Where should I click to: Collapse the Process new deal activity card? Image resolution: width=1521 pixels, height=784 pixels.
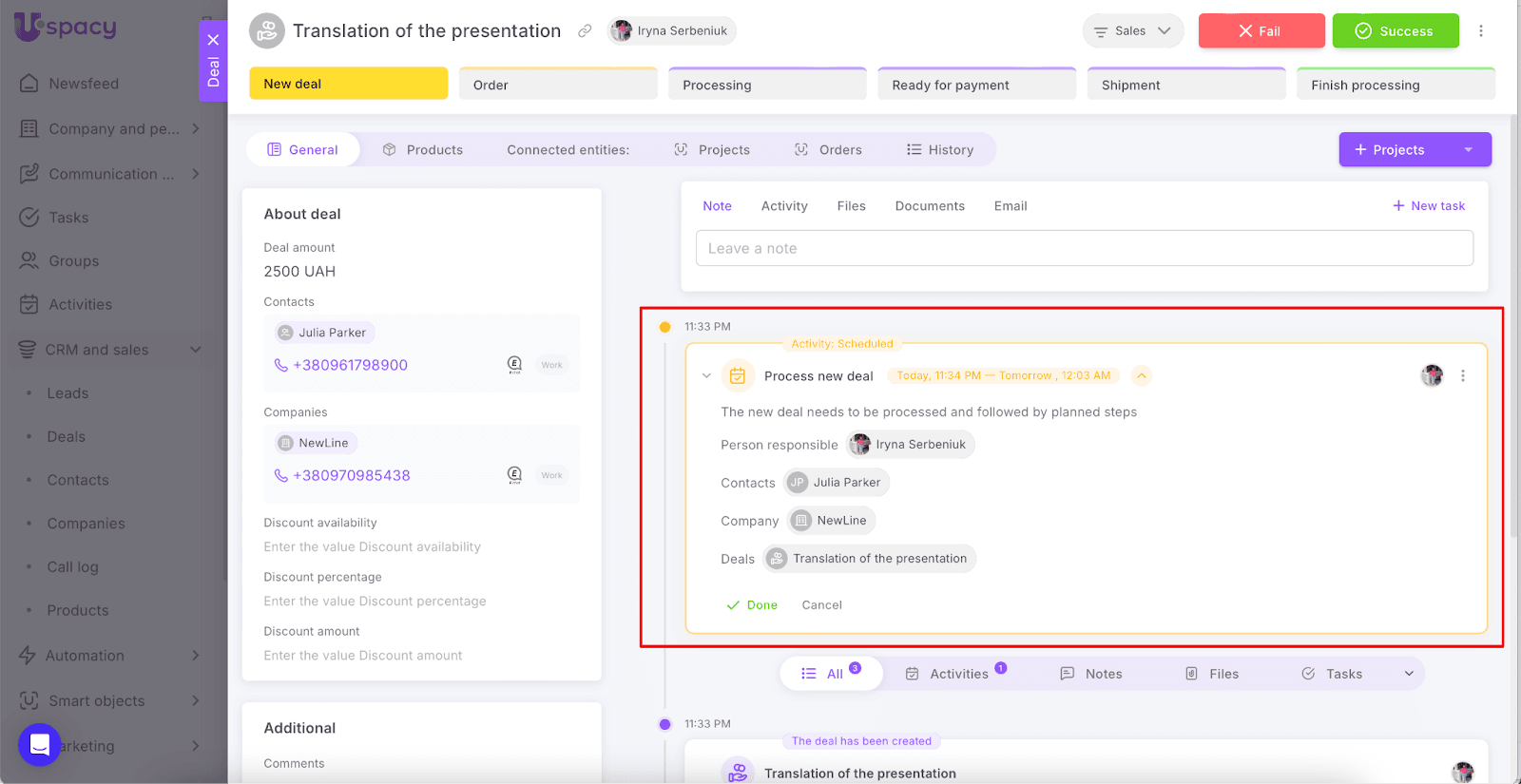pyautogui.click(x=706, y=376)
